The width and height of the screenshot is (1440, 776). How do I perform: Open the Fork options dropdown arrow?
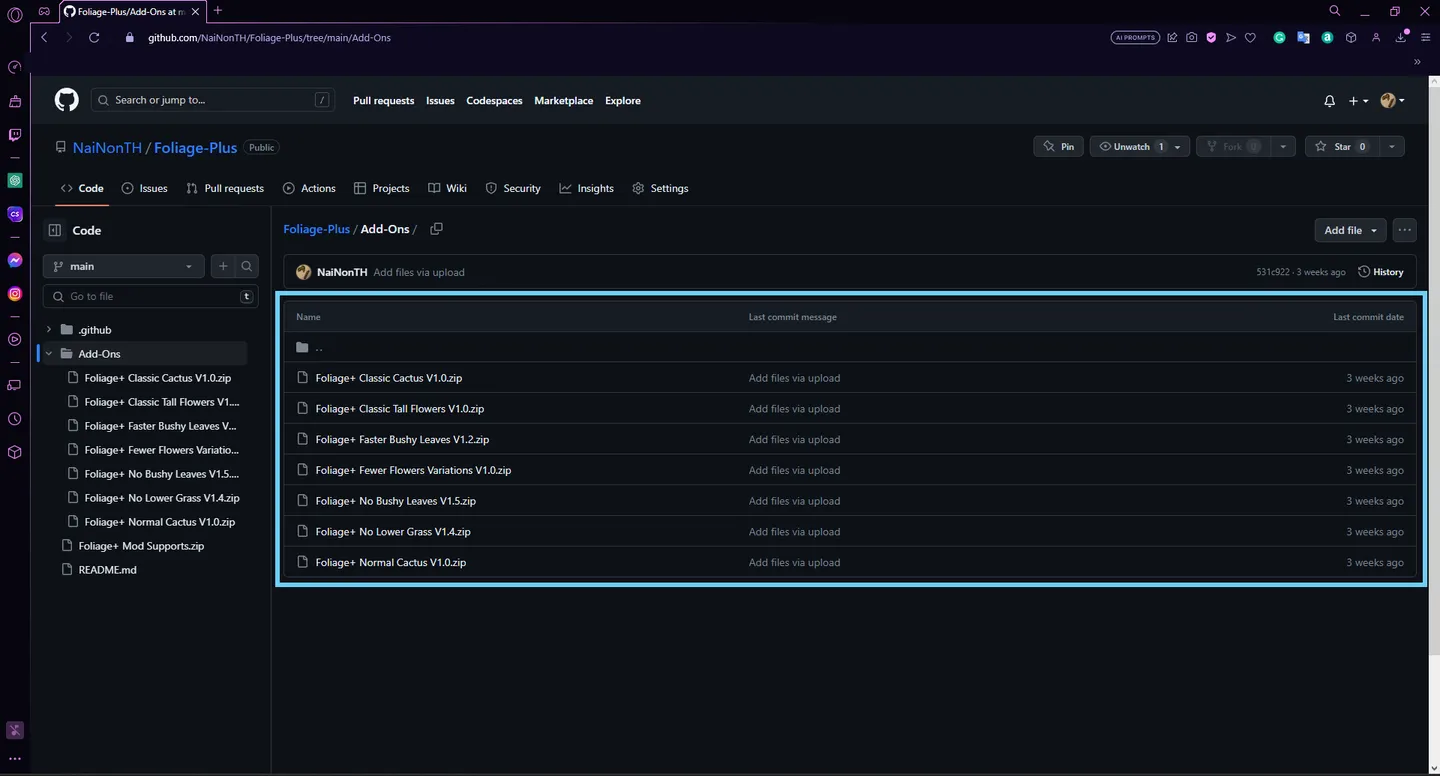click(x=1283, y=147)
